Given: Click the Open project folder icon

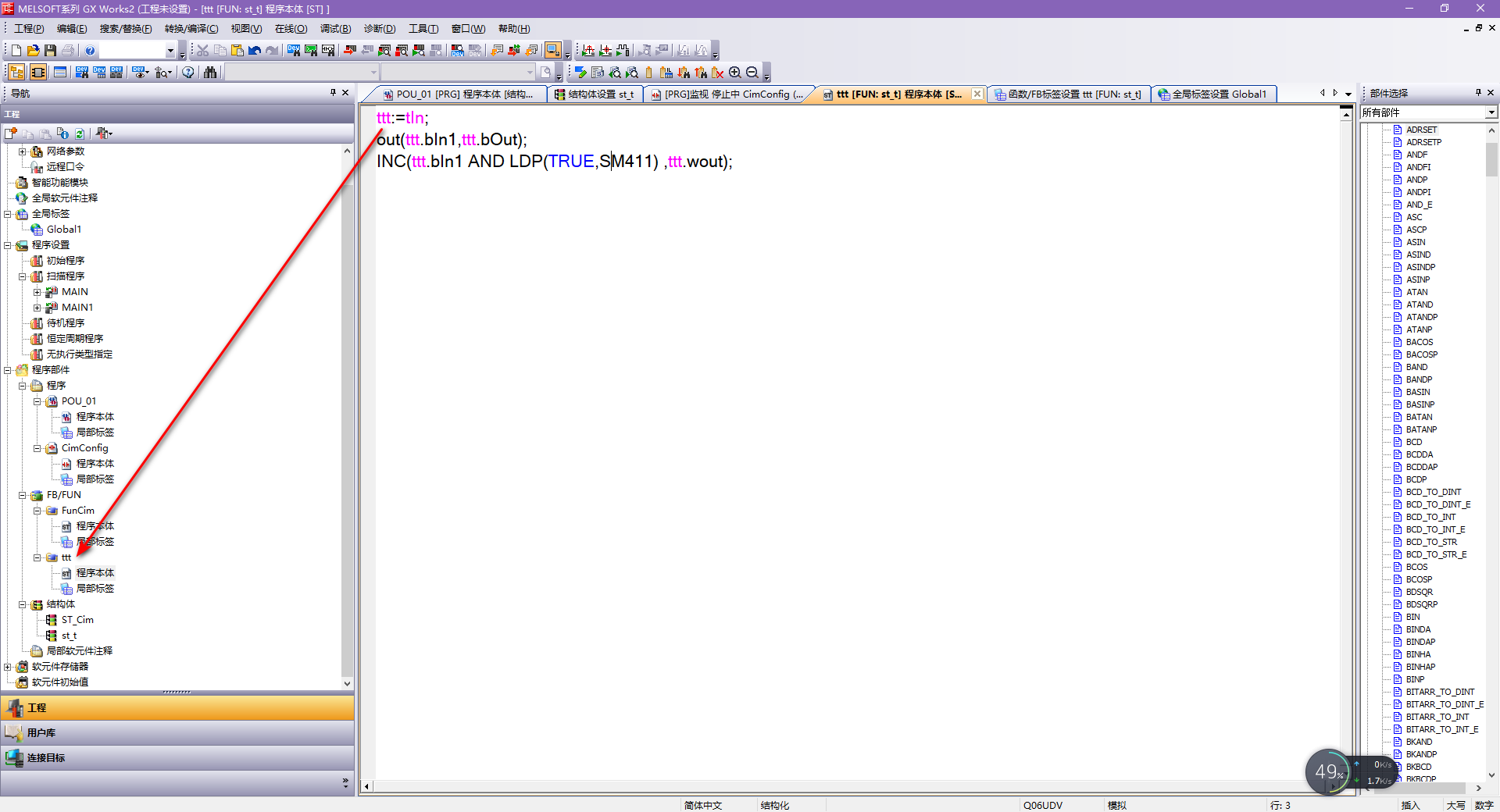Looking at the screenshot, I should (34, 51).
